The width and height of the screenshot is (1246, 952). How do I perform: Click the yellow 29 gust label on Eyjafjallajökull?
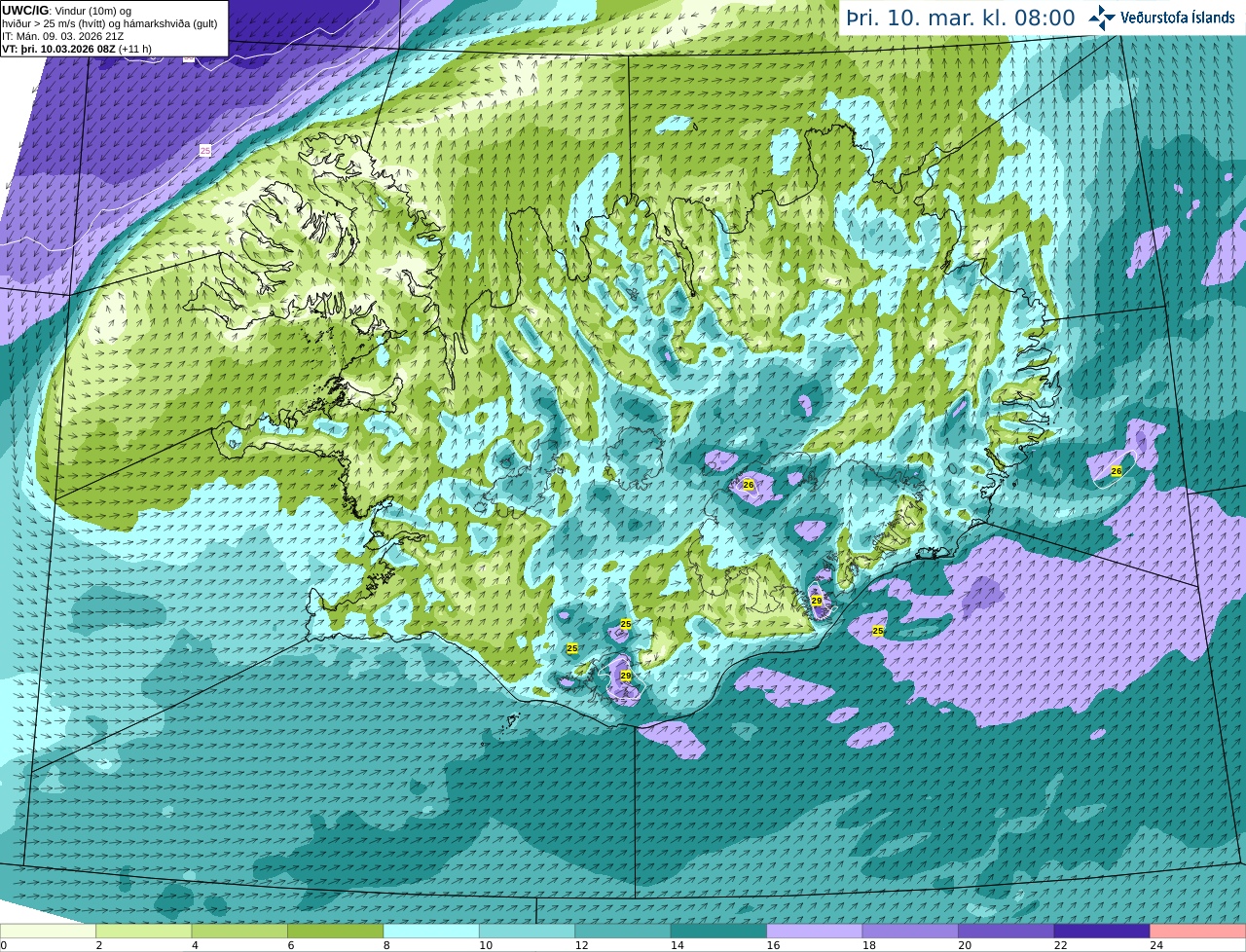pyautogui.click(x=626, y=676)
